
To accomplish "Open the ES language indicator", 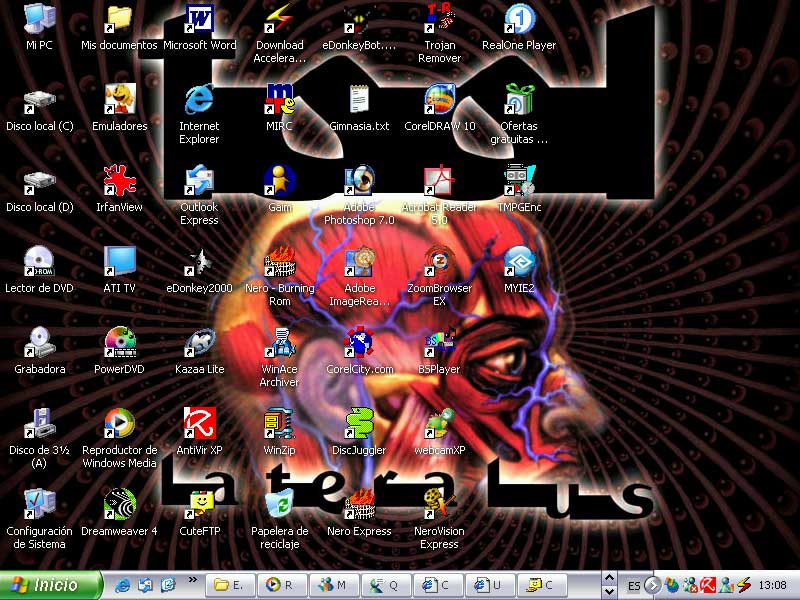I will click(x=634, y=586).
